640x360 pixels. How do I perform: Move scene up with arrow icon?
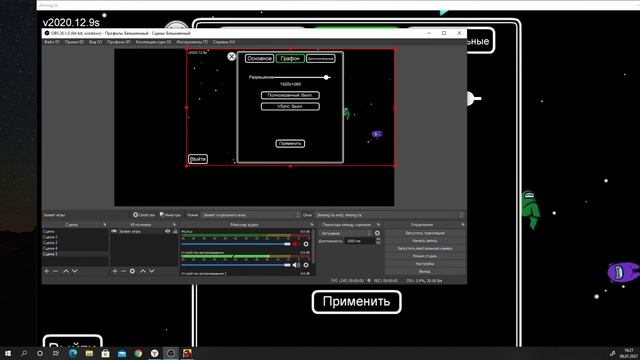tap(66, 271)
